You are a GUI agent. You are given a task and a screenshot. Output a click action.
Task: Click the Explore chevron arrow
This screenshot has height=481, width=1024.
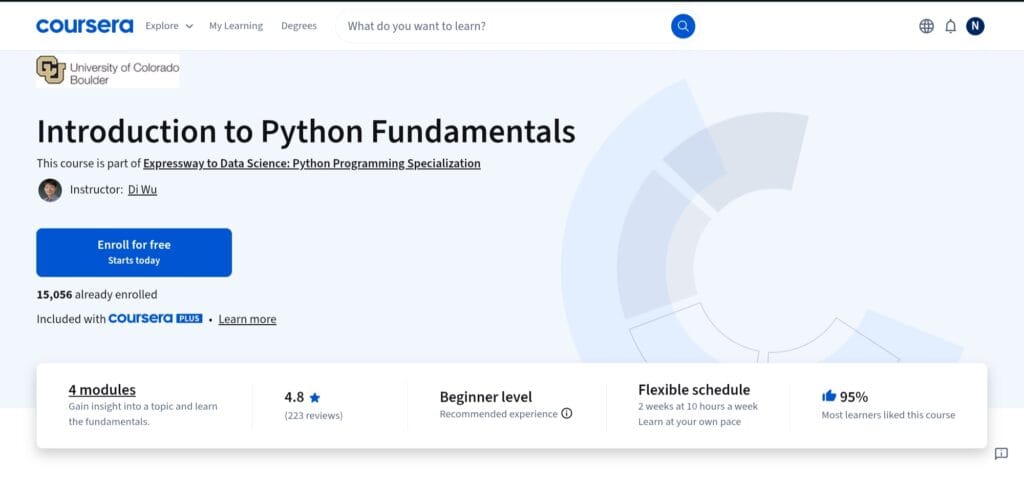point(189,26)
